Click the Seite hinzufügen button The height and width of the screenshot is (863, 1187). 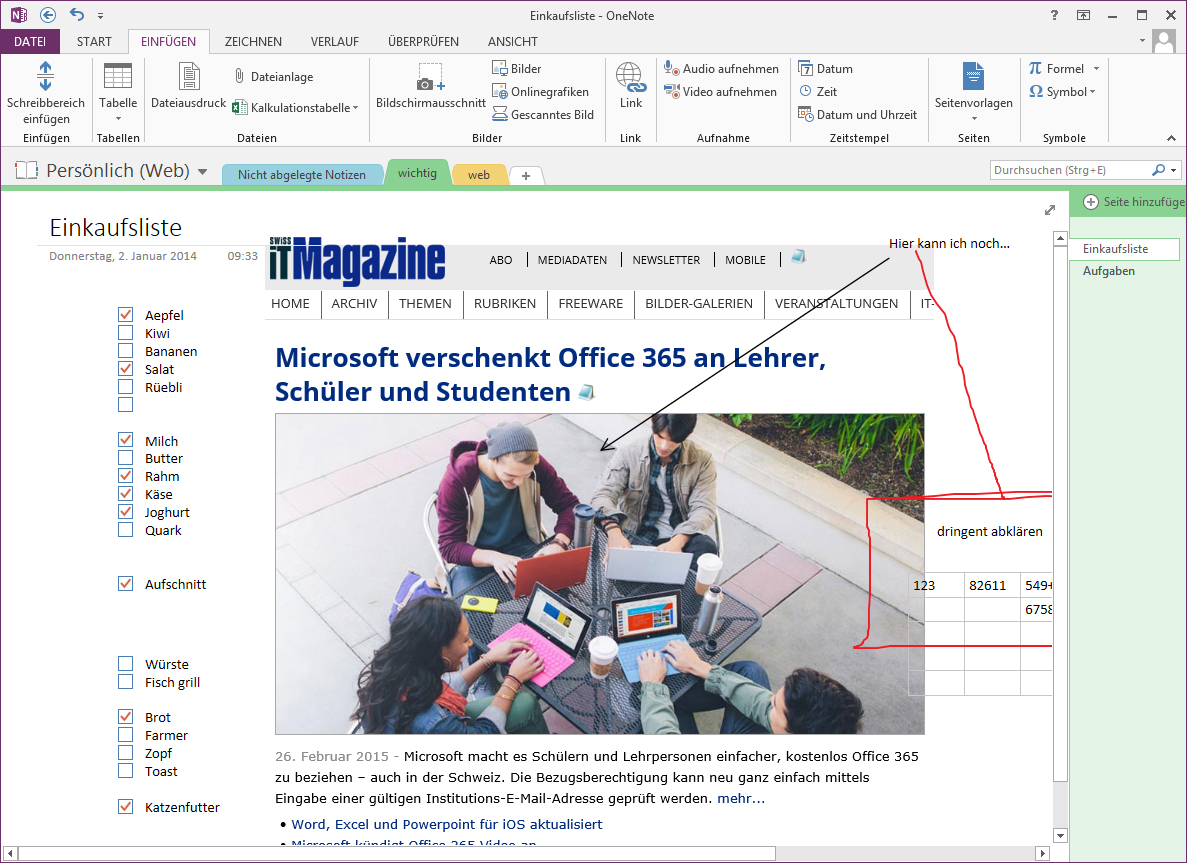[1128, 202]
